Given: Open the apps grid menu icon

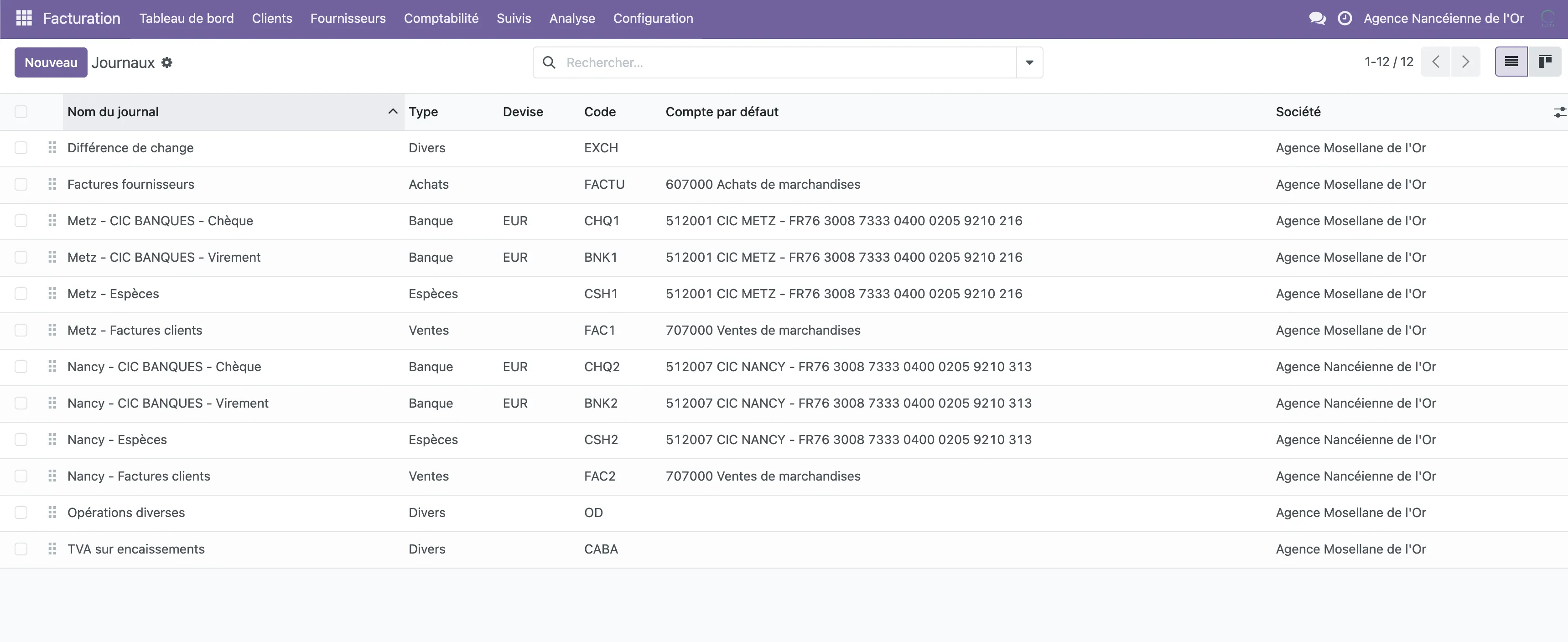Looking at the screenshot, I should point(24,18).
